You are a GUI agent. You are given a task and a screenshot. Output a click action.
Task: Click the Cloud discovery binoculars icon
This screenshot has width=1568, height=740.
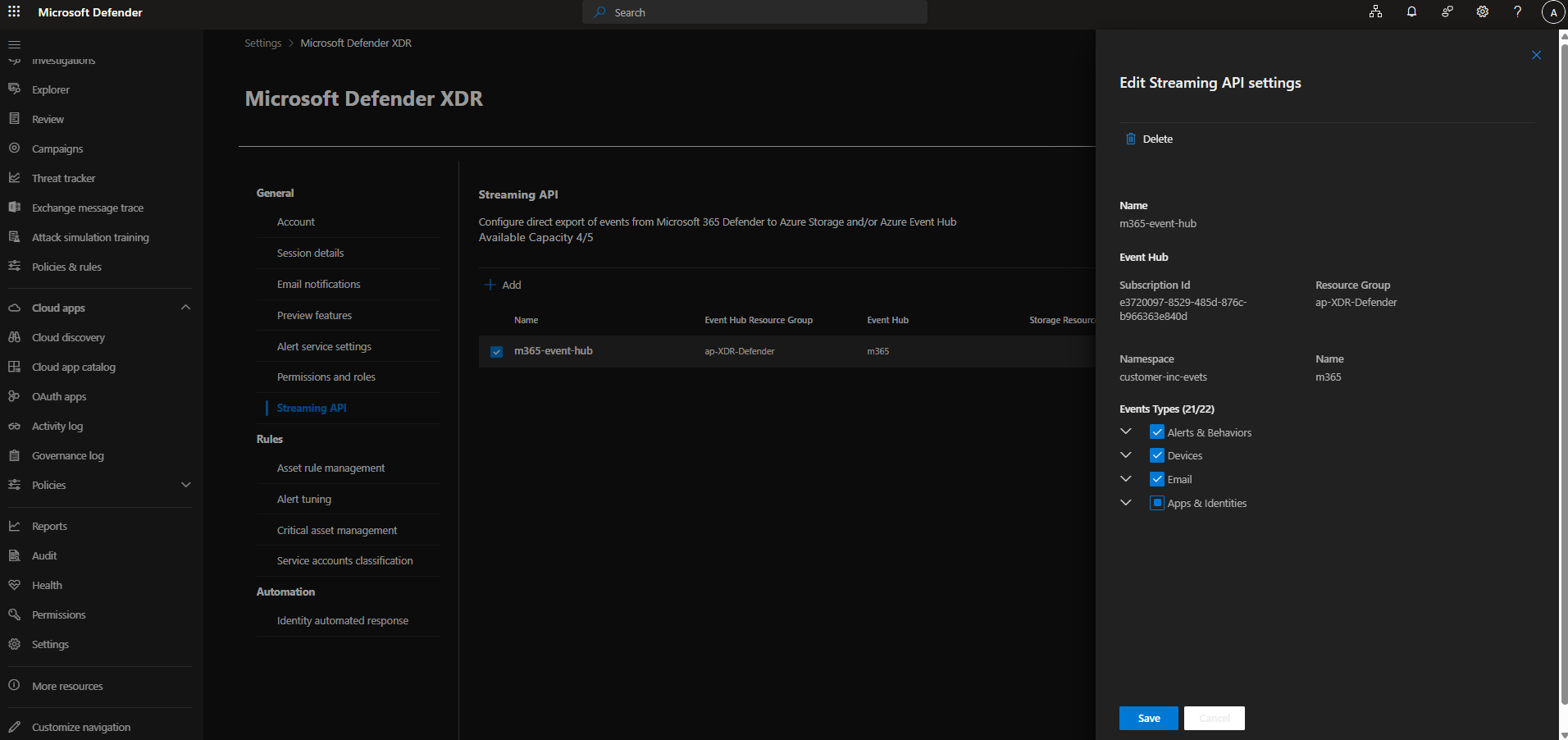click(x=14, y=337)
